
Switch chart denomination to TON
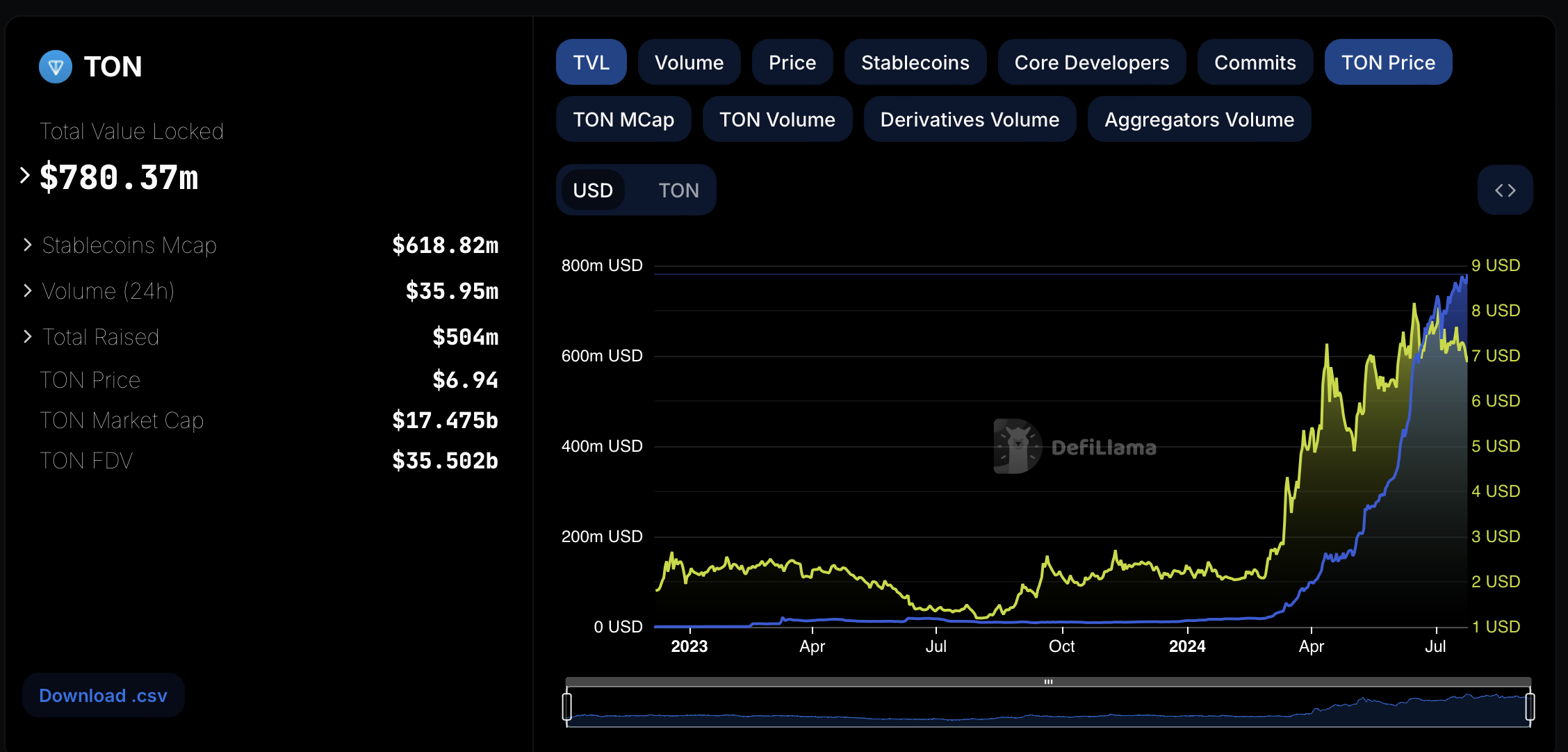coord(678,190)
